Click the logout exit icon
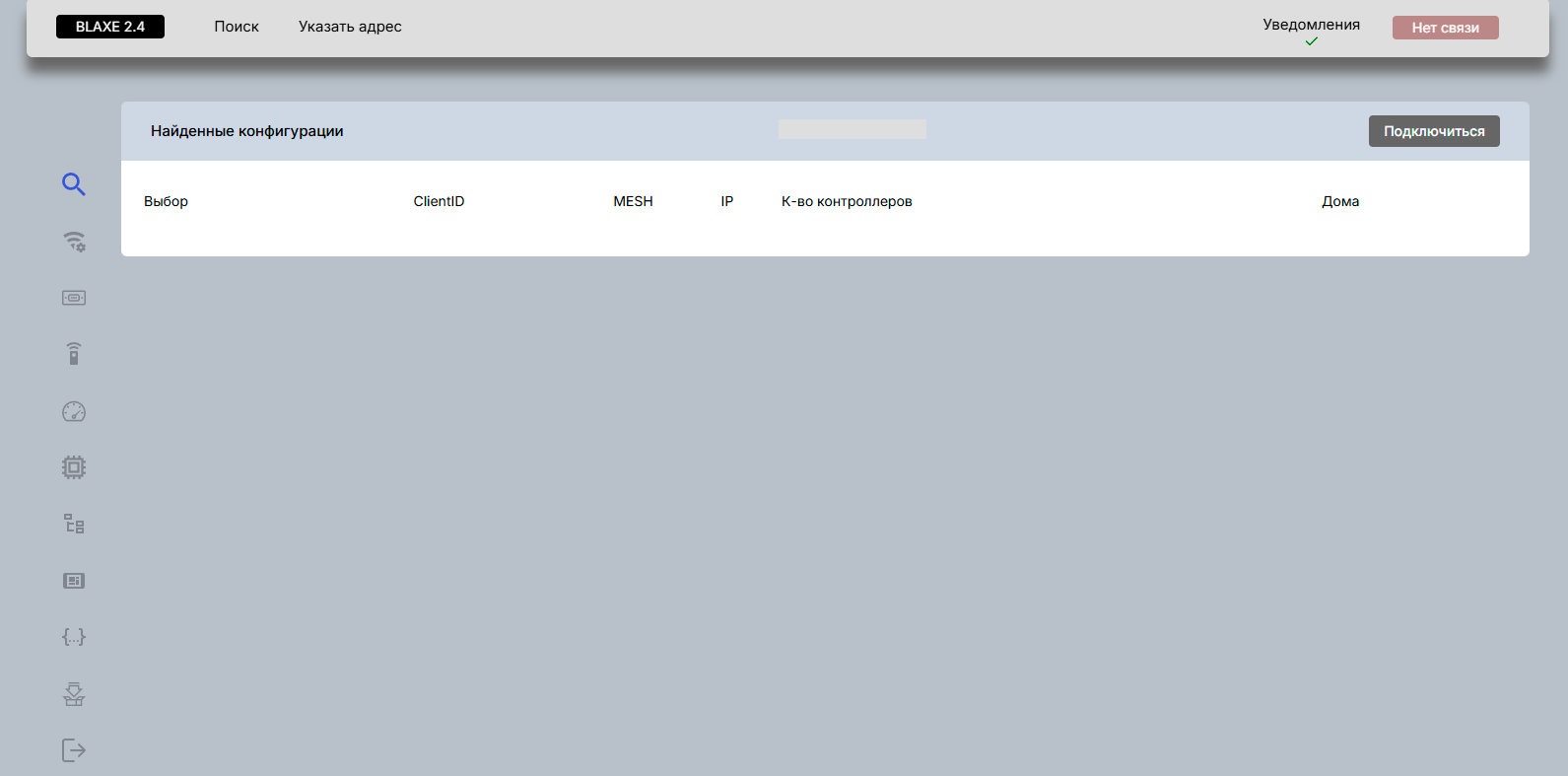The height and width of the screenshot is (776, 1568). 74,750
